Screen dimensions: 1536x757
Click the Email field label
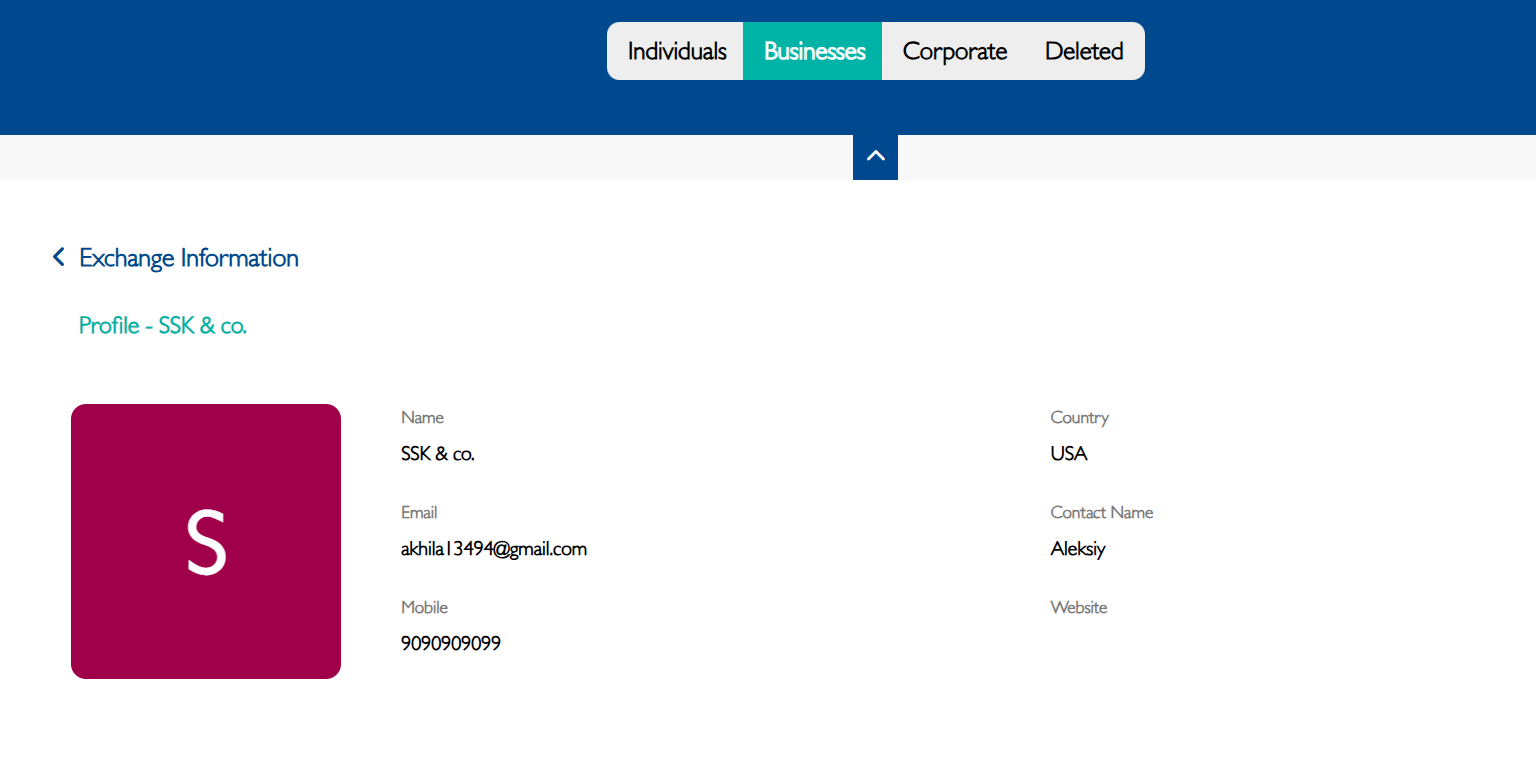pos(419,513)
